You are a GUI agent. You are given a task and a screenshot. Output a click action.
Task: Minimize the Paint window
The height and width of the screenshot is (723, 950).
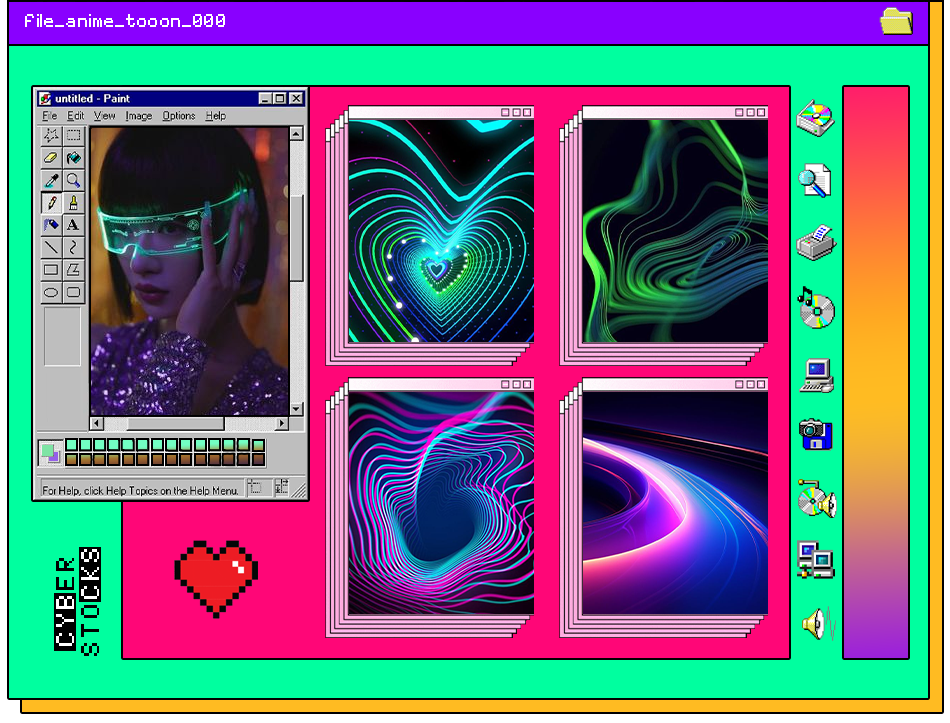pyautogui.click(x=265, y=98)
